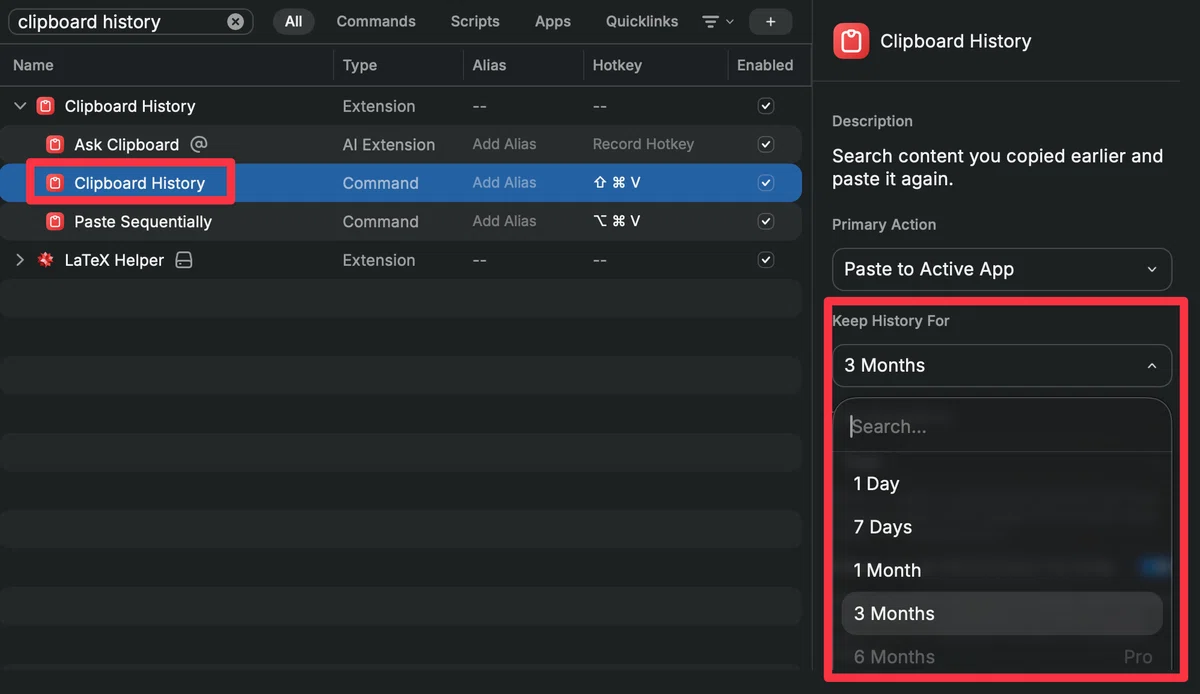Toggle the Clipboard History extension enabled checkbox
The image size is (1200, 694).
coord(766,106)
